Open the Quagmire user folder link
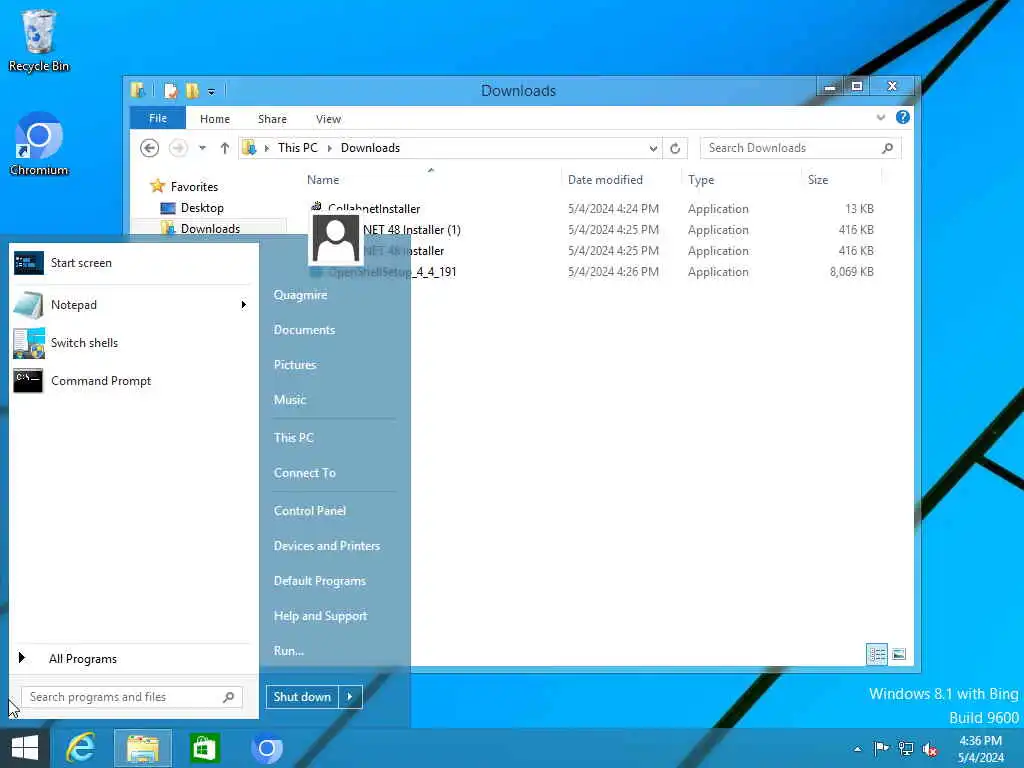 point(300,295)
